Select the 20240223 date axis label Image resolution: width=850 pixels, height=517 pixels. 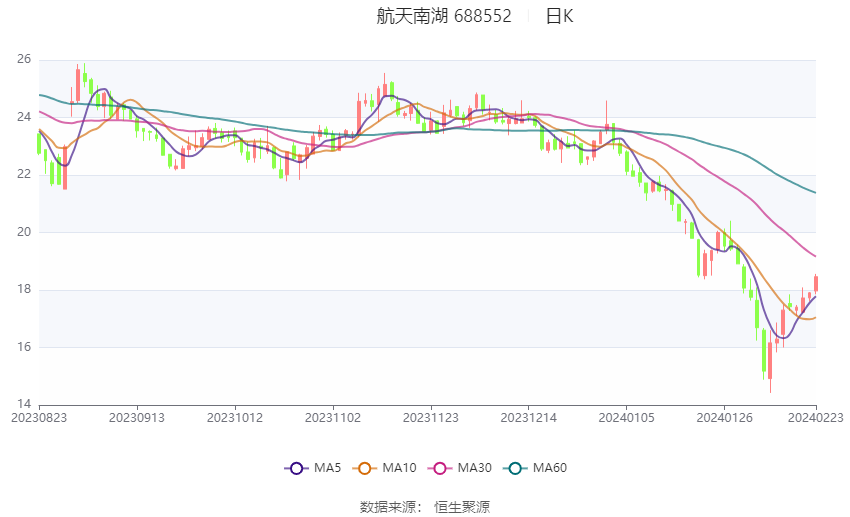(x=815, y=418)
